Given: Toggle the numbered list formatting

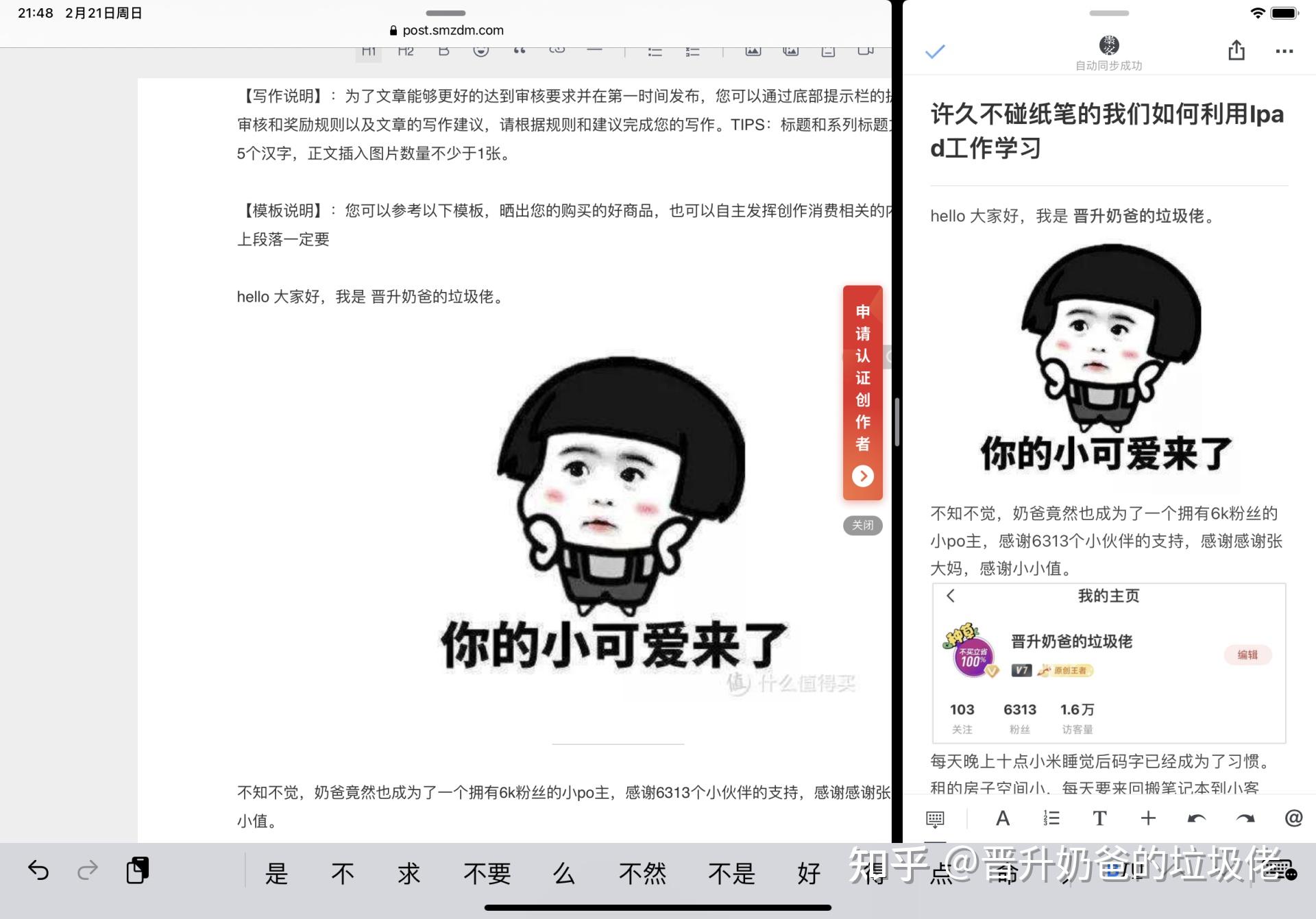Looking at the screenshot, I should [x=1051, y=818].
